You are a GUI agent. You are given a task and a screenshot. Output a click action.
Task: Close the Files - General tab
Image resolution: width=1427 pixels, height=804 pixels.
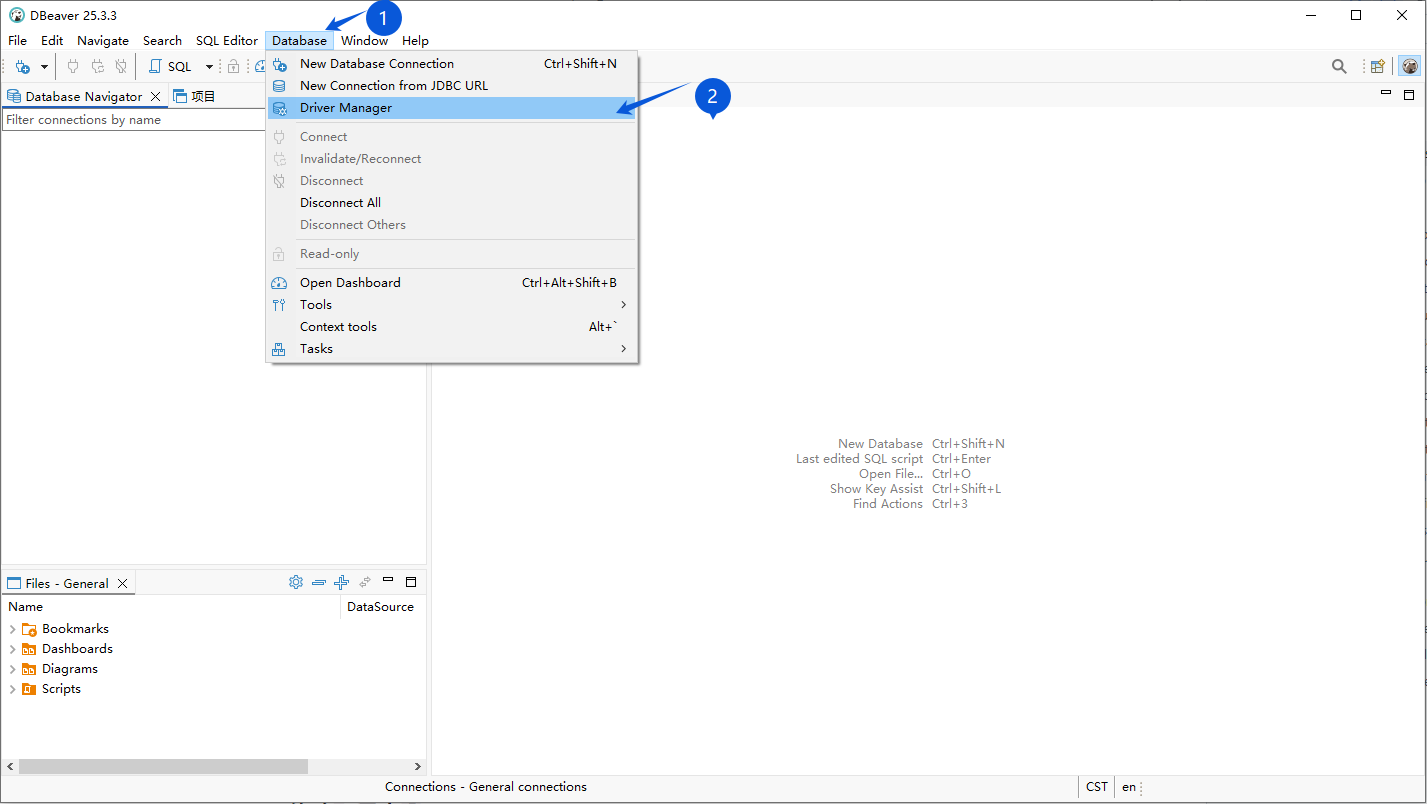point(123,584)
